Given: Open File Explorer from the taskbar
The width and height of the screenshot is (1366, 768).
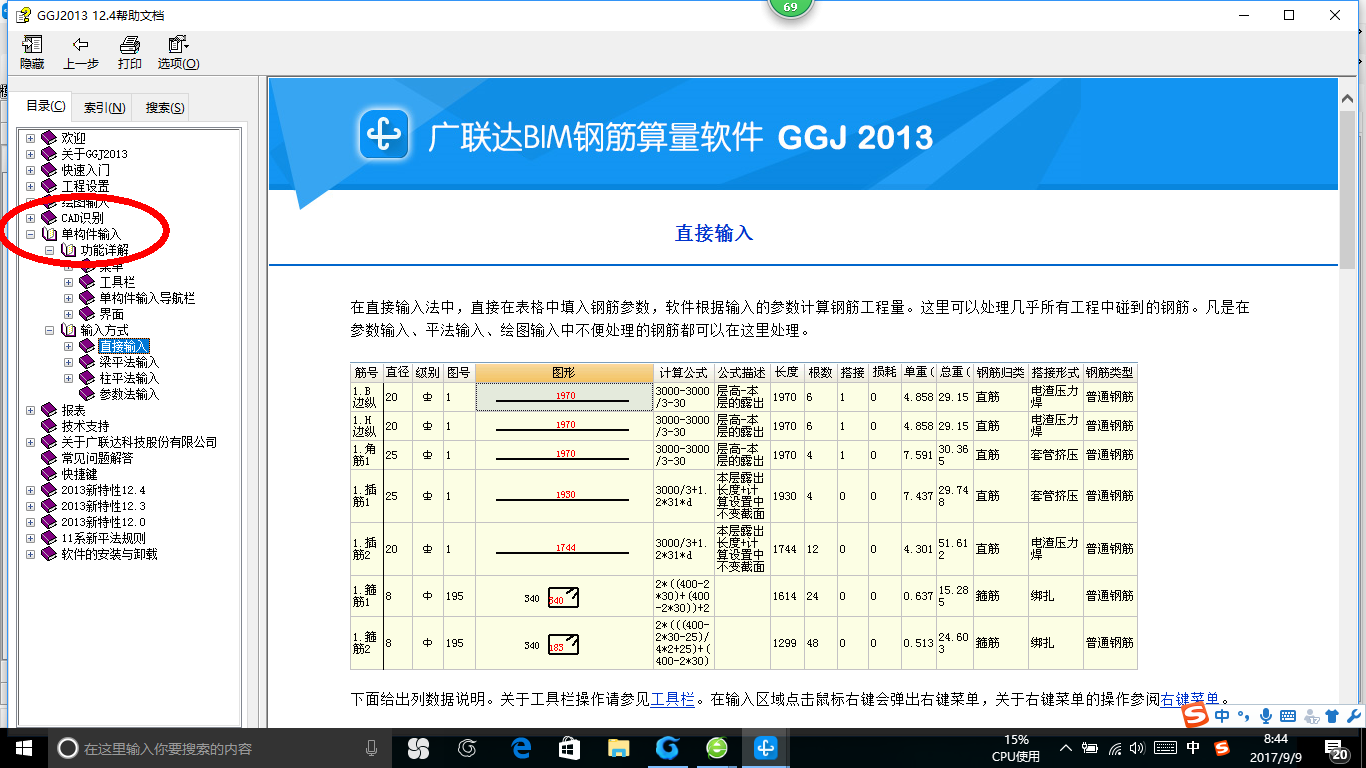Looking at the screenshot, I should pos(618,748).
